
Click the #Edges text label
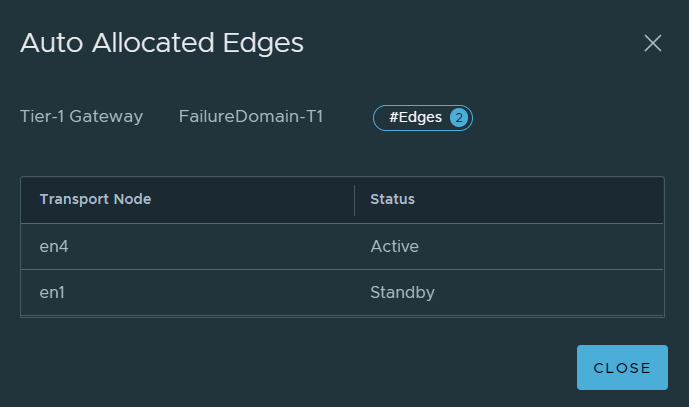pyautogui.click(x=416, y=117)
